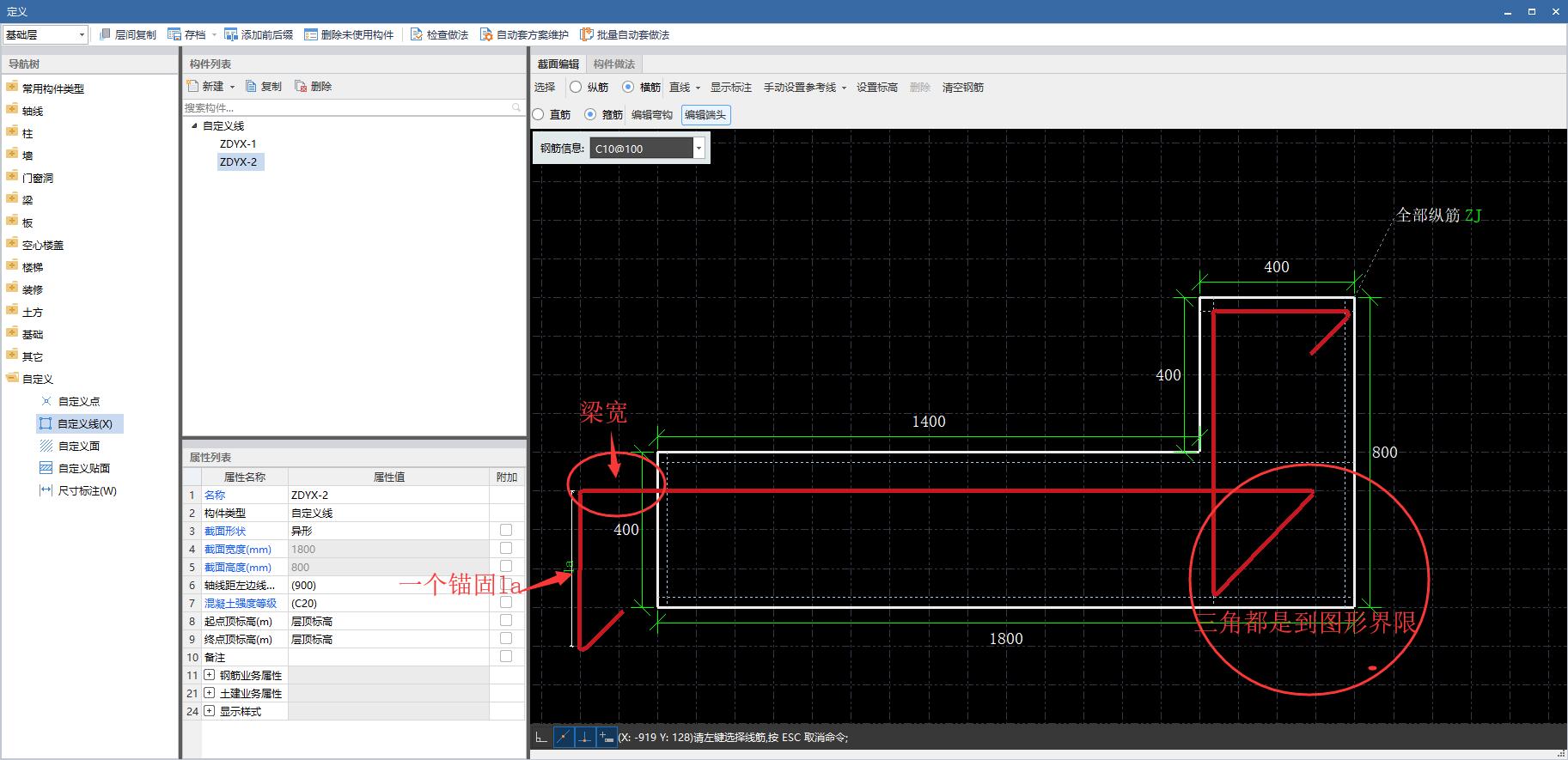The image size is (1568, 760).
Task: Select the 纵筋 radio button
Action: [x=576, y=87]
